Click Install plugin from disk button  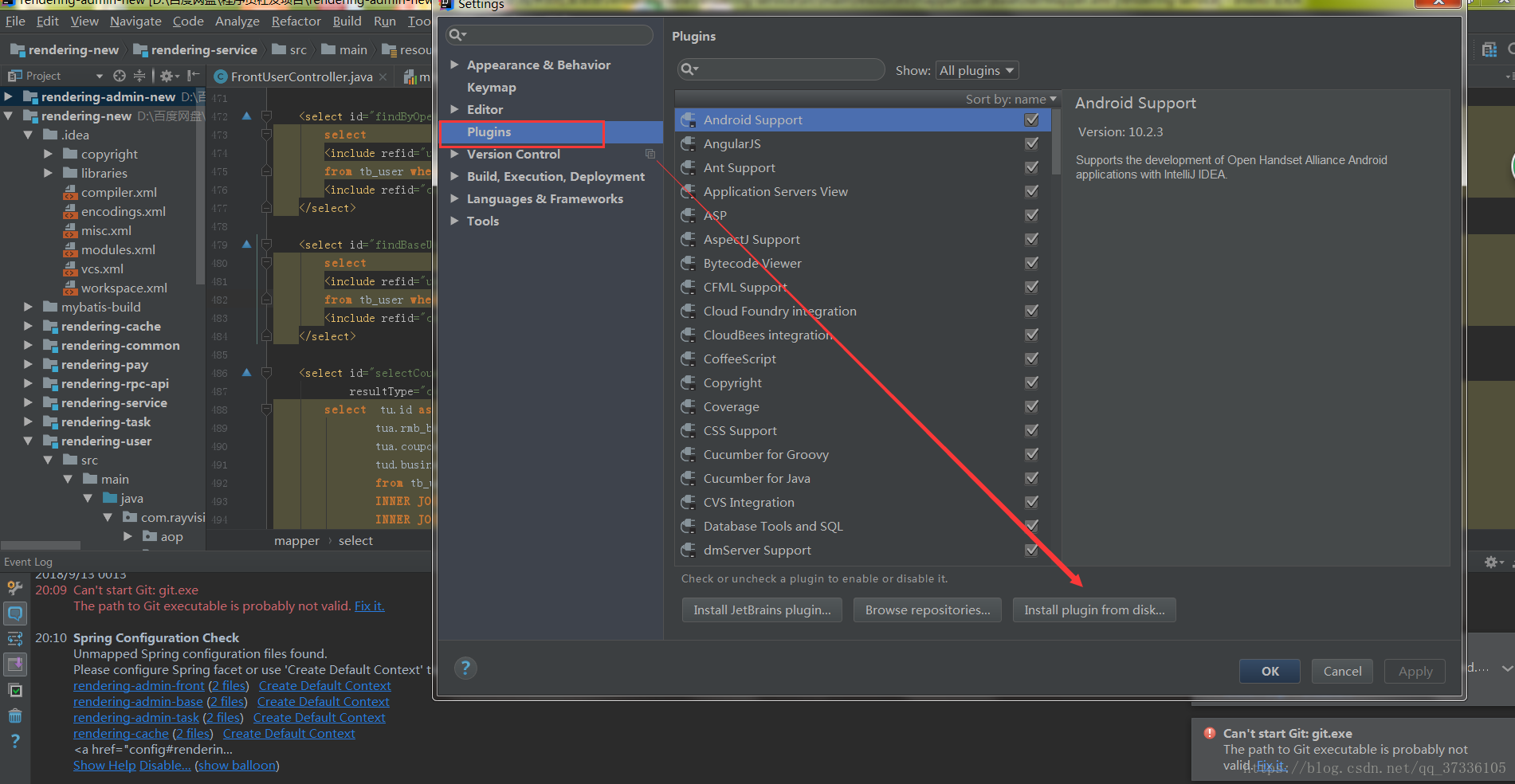pyautogui.click(x=1094, y=610)
